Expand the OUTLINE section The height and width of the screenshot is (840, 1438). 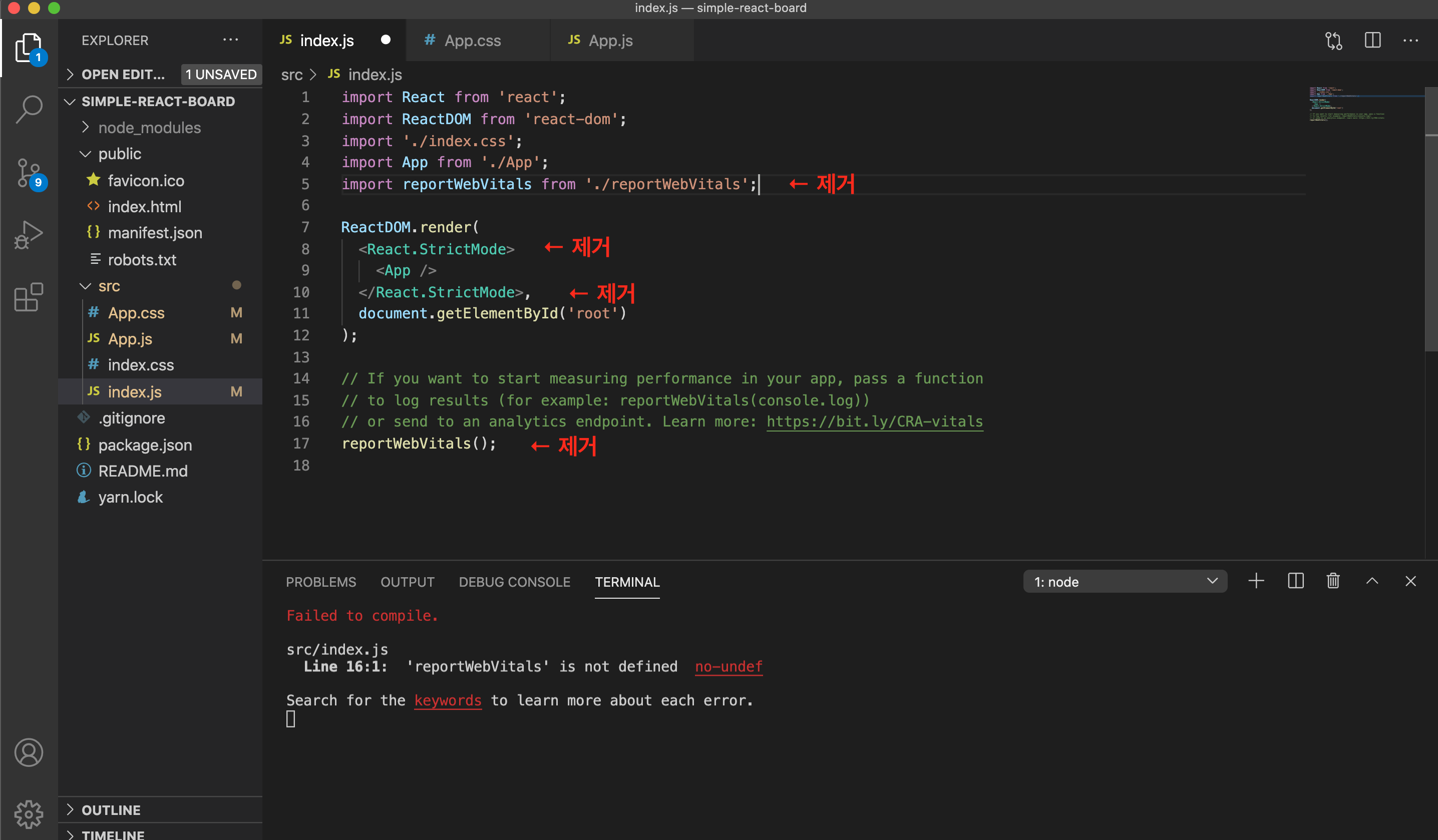111,810
